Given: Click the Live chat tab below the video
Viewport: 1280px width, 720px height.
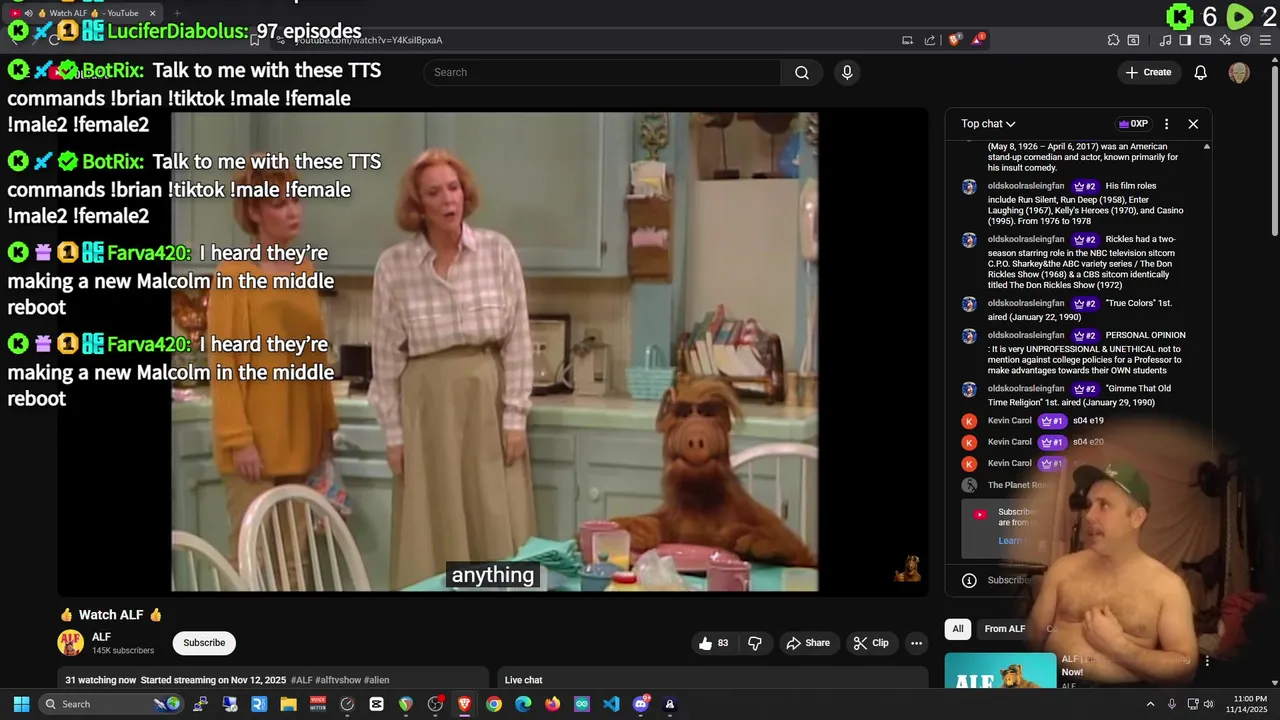Looking at the screenshot, I should coord(524,680).
